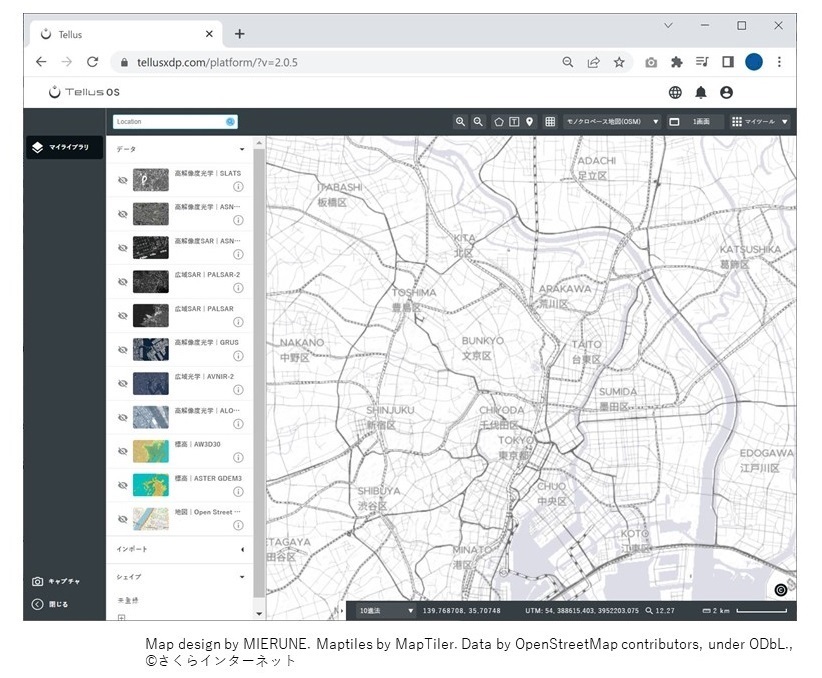Toggle visibility of ASTER GDEM3 layer
Screen dimensions: 822x678
[x=123, y=486]
